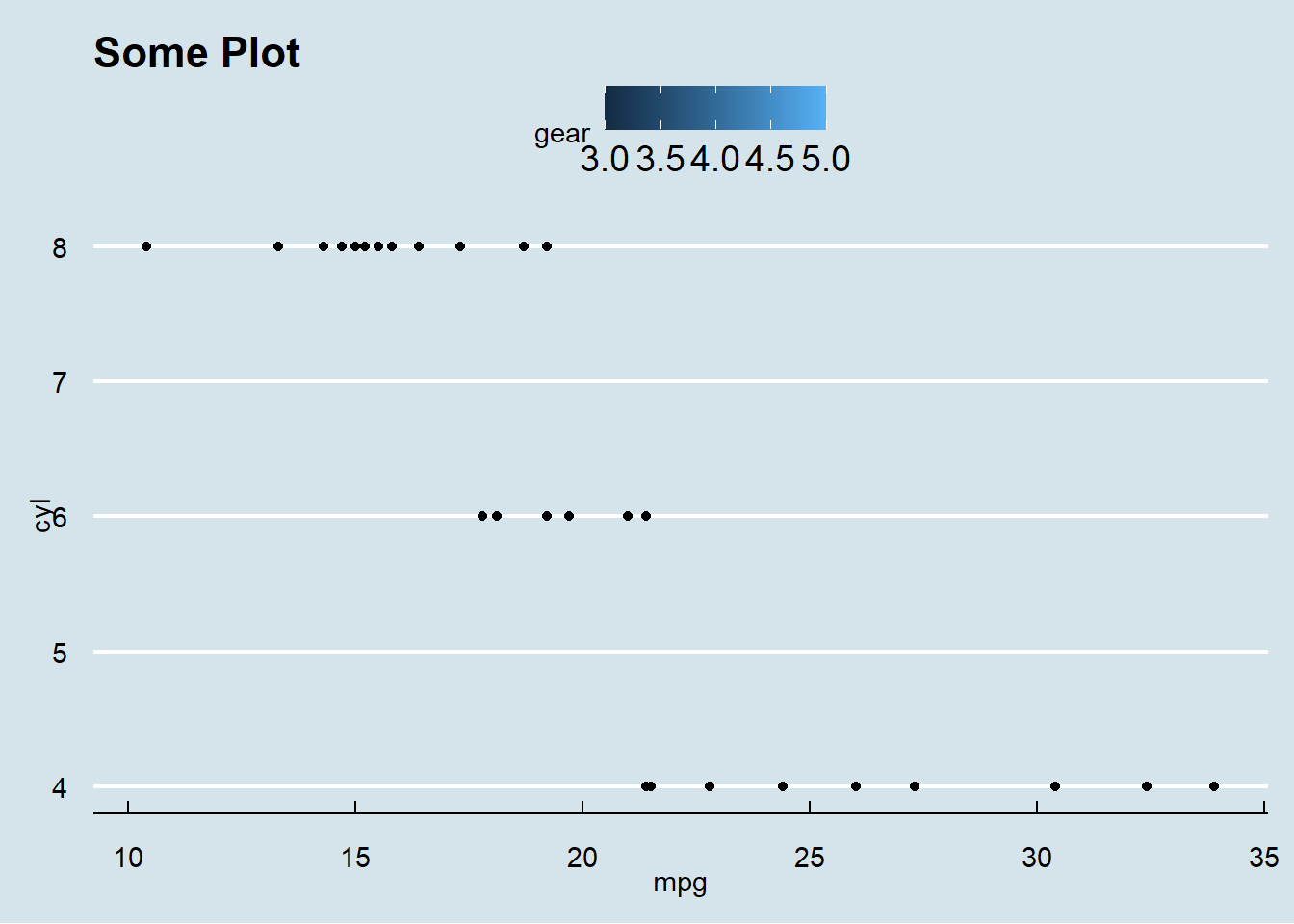Image resolution: width=1294 pixels, height=924 pixels.
Task: Select the "cyl" y-axis title
Action: click(x=41, y=515)
